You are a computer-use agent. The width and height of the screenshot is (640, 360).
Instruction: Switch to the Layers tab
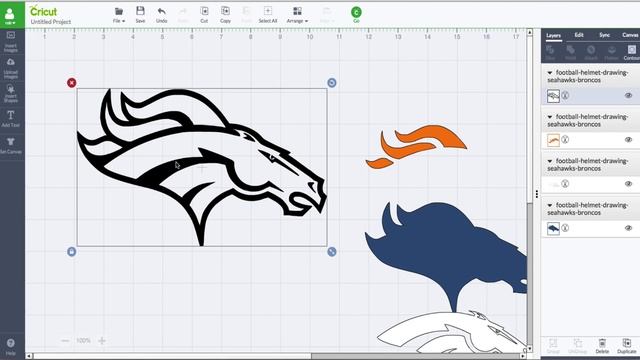(x=553, y=36)
